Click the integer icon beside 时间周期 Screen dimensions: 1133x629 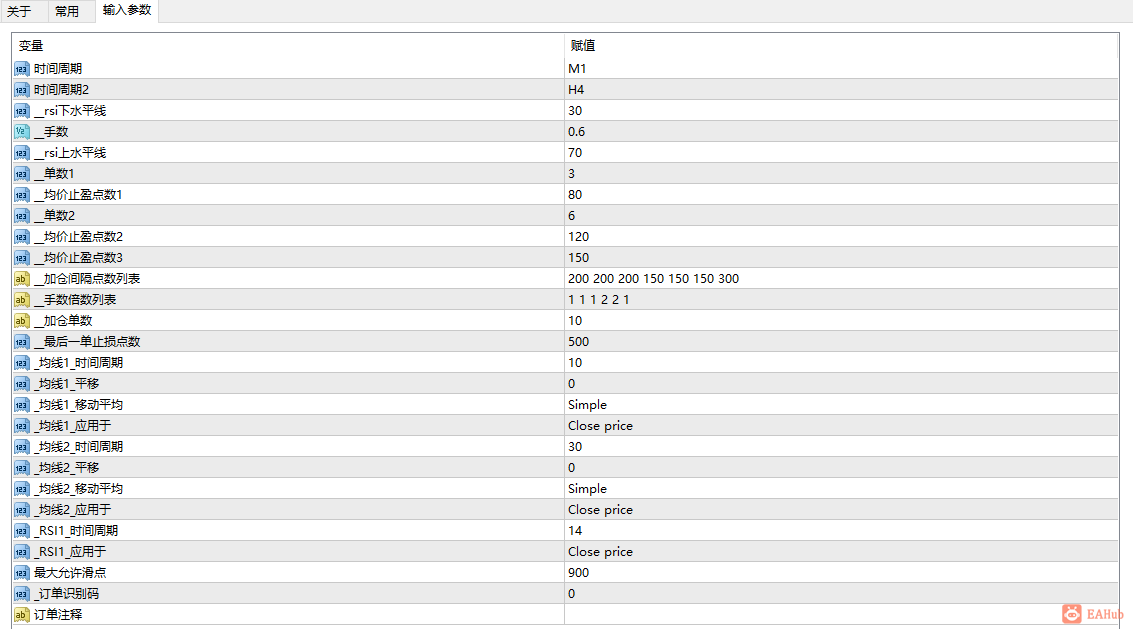tap(22, 69)
